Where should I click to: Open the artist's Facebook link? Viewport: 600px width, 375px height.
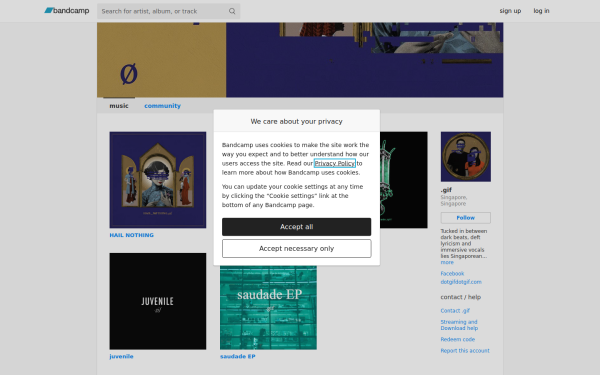[x=452, y=274]
